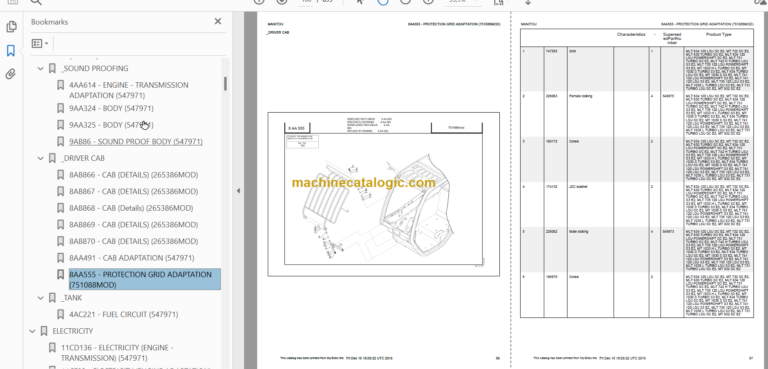Viewport: 768px width, 369px height.
Task: Click '_DRIVER CAB' text on left page
Action: click(x=277, y=33)
